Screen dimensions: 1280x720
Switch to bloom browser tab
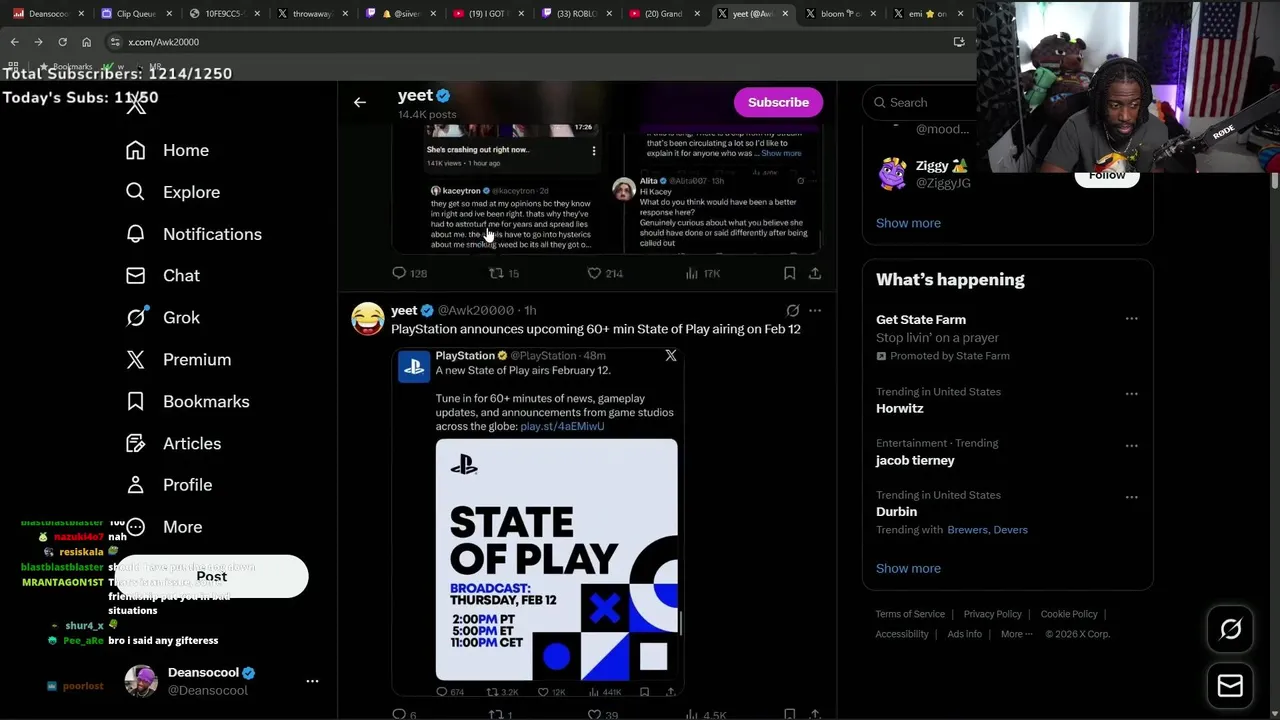pyautogui.click(x=839, y=14)
